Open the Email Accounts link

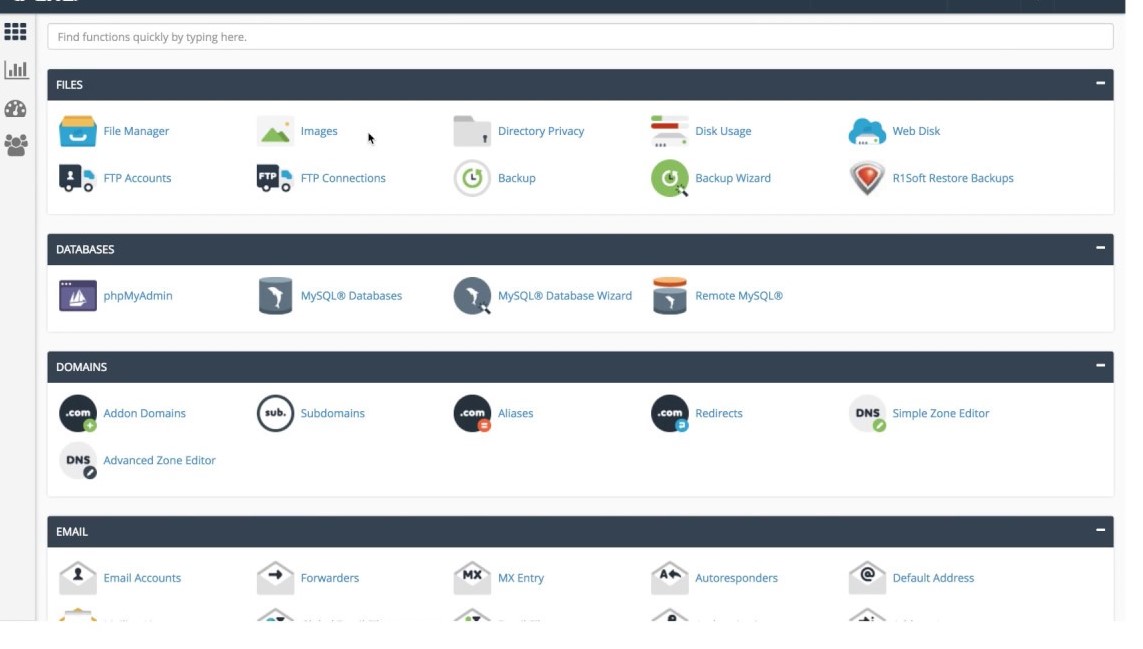point(142,578)
